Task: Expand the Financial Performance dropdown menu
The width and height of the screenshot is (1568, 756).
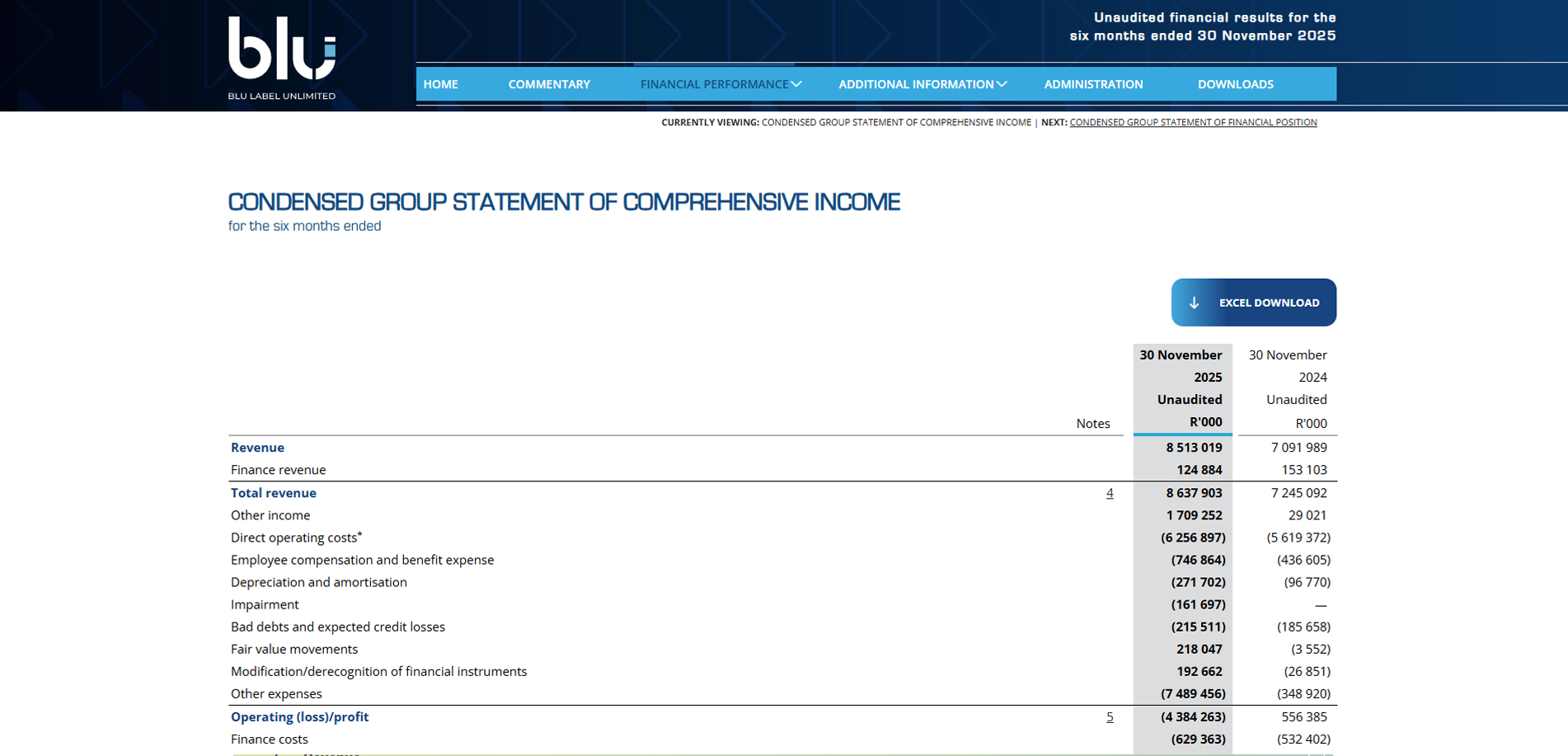Action: (721, 84)
